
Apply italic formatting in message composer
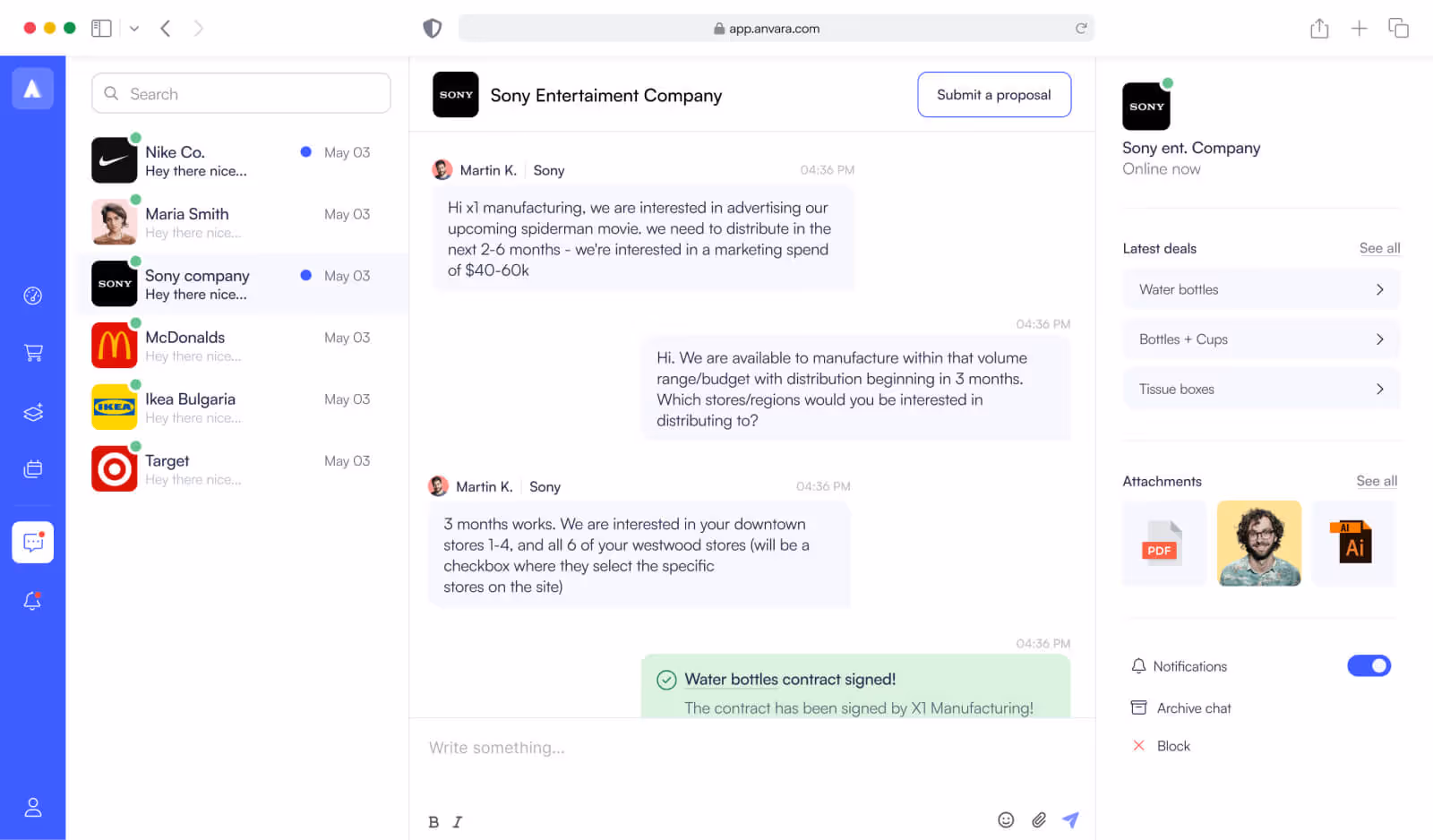point(458,822)
